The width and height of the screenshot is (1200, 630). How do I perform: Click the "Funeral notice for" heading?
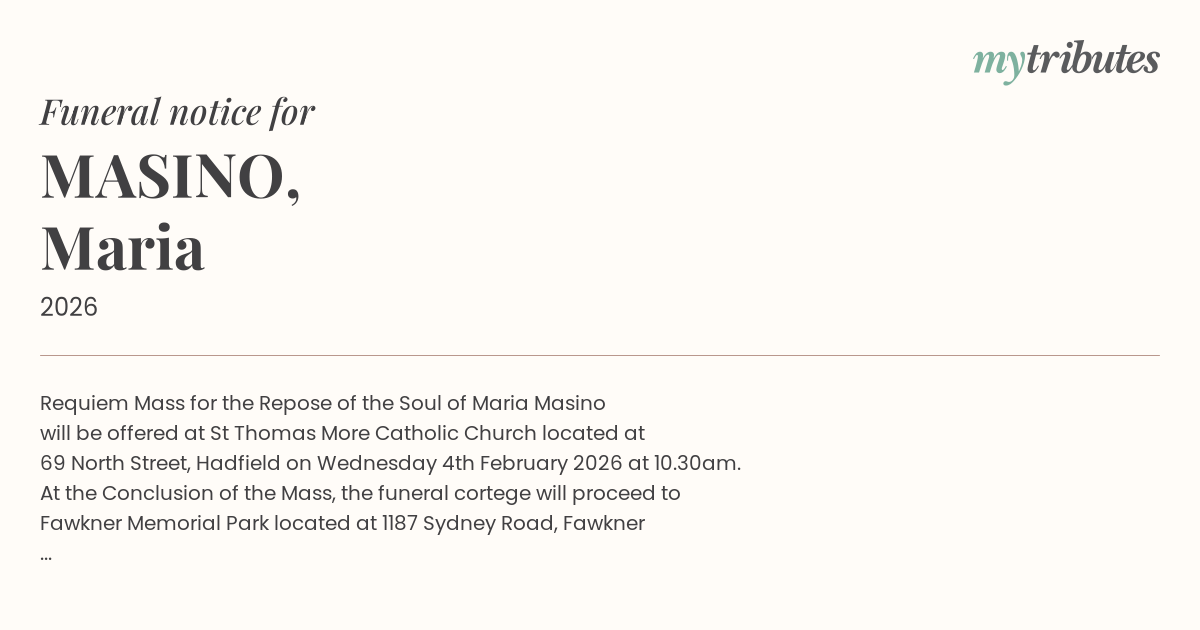(177, 112)
